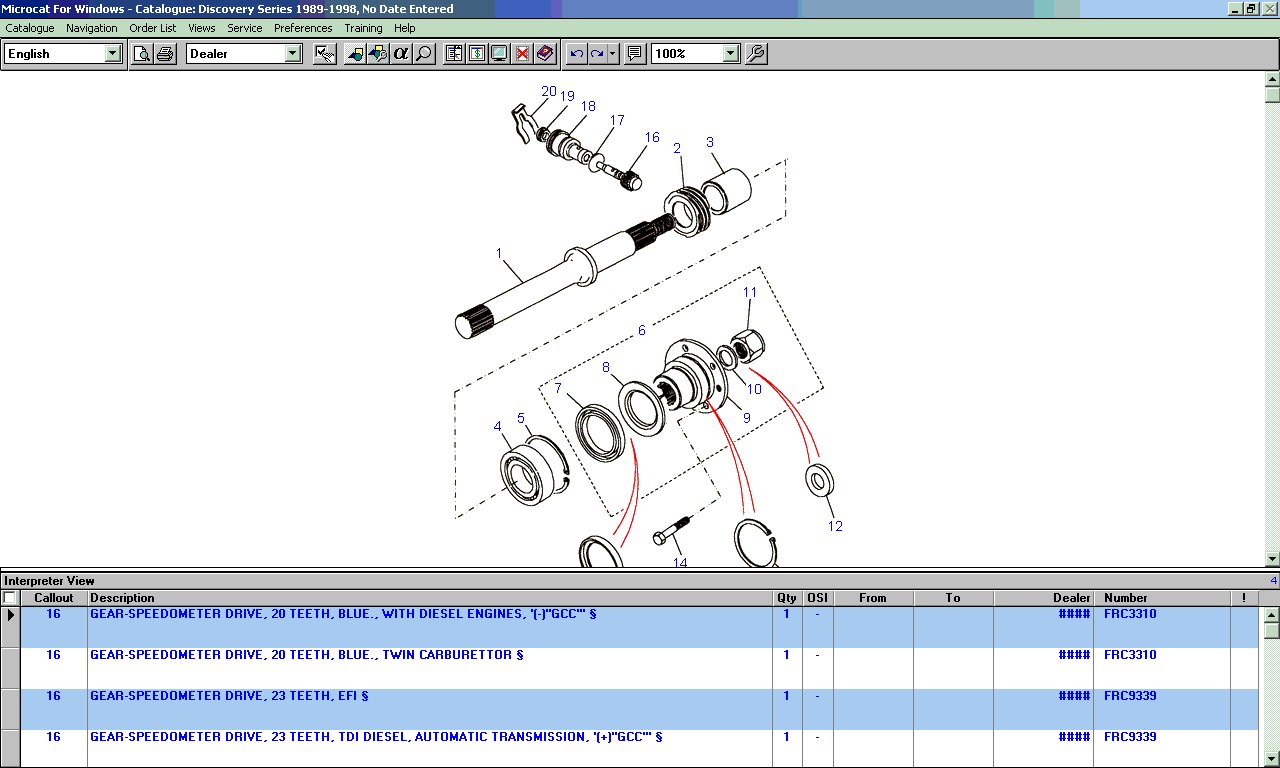Viewport: 1280px width, 768px height.
Task: Click the undo arrow icon
Action: click(x=576, y=54)
